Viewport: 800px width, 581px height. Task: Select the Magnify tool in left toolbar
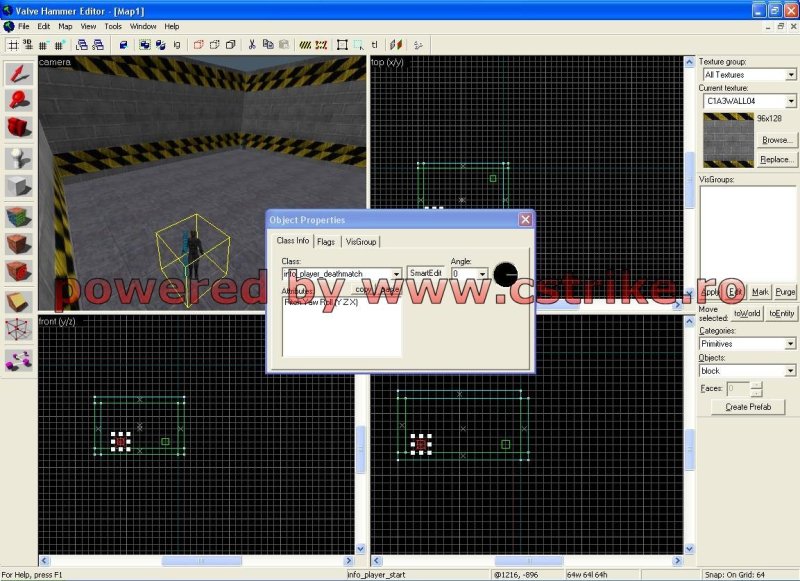19,100
